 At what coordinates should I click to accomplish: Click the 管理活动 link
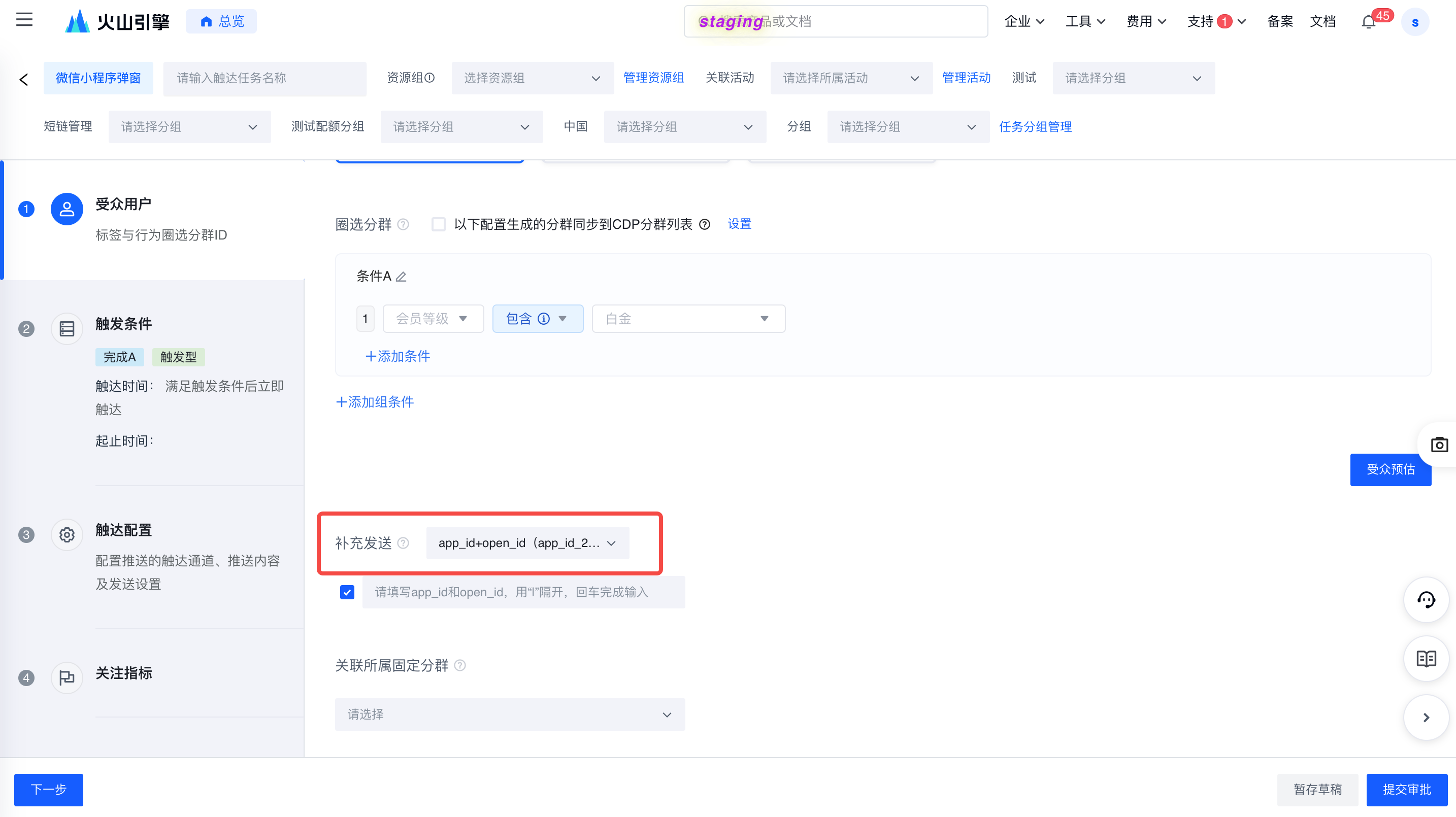pyautogui.click(x=966, y=78)
